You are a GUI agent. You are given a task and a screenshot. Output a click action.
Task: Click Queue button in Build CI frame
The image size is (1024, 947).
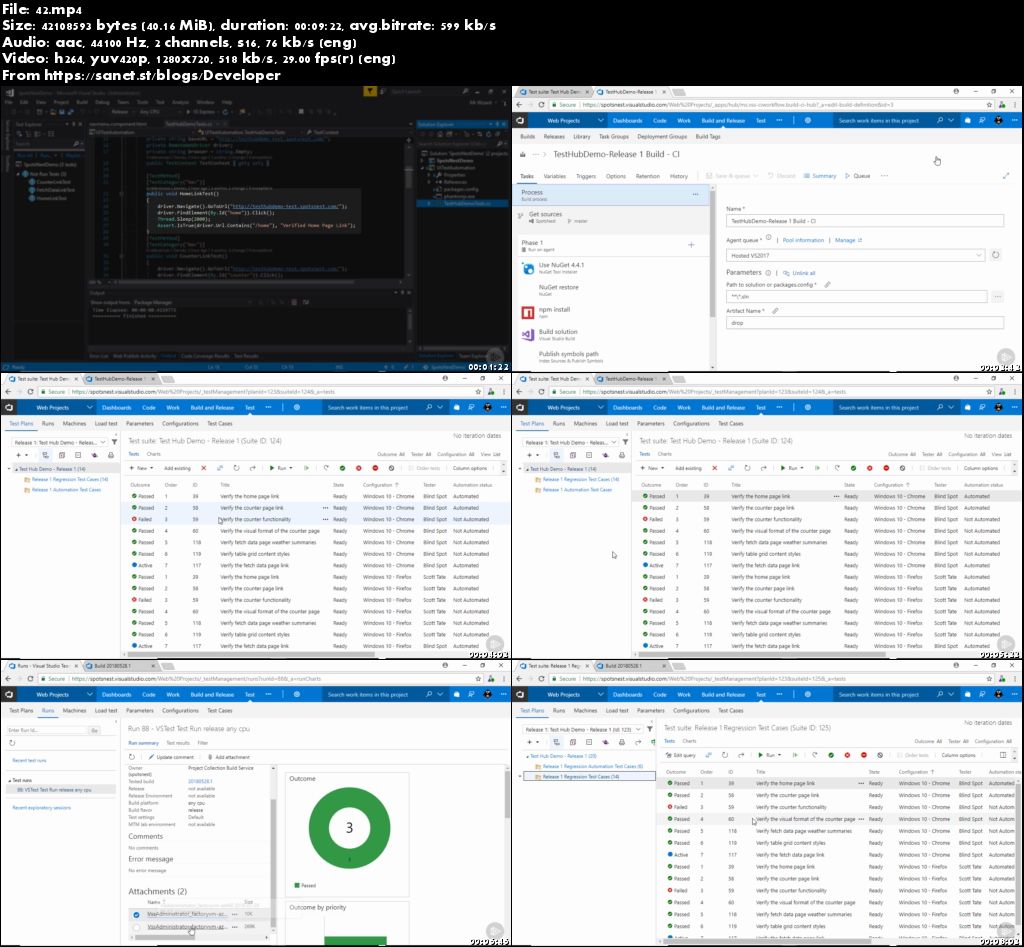(858, 176)
